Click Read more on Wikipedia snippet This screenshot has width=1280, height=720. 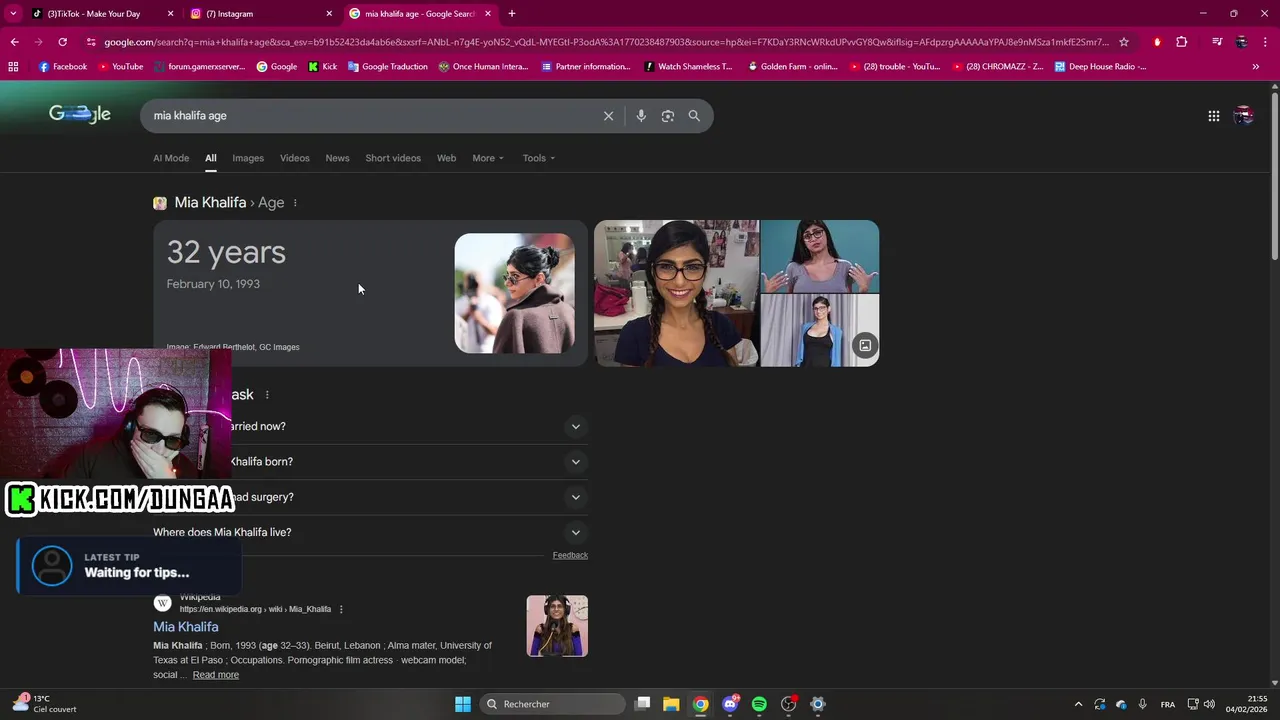pyautogui.click(x=215, y=675)
